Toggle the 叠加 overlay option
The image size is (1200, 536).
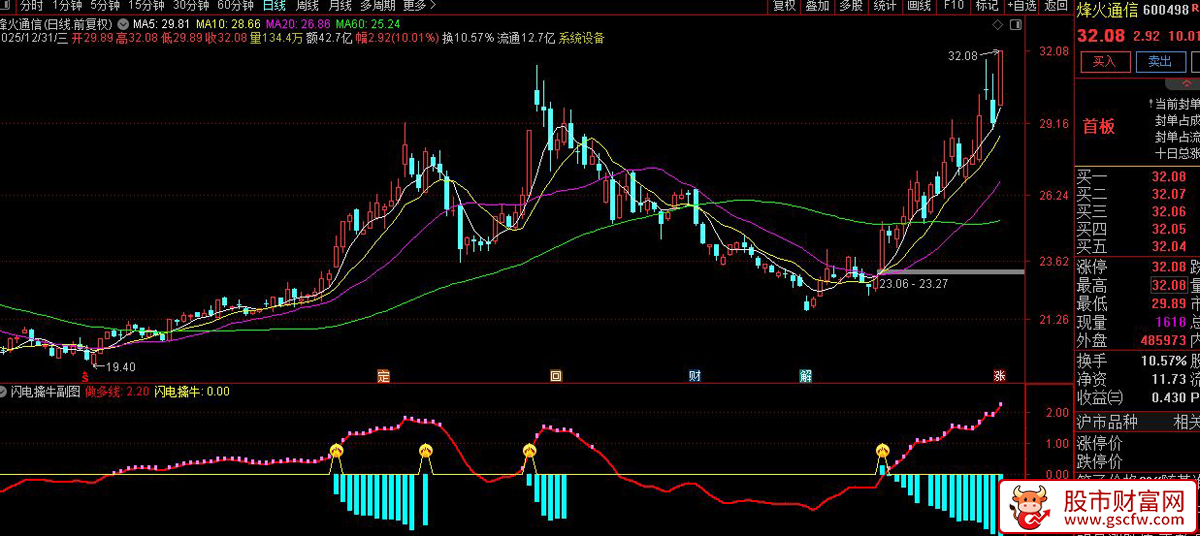coord(817,6)
